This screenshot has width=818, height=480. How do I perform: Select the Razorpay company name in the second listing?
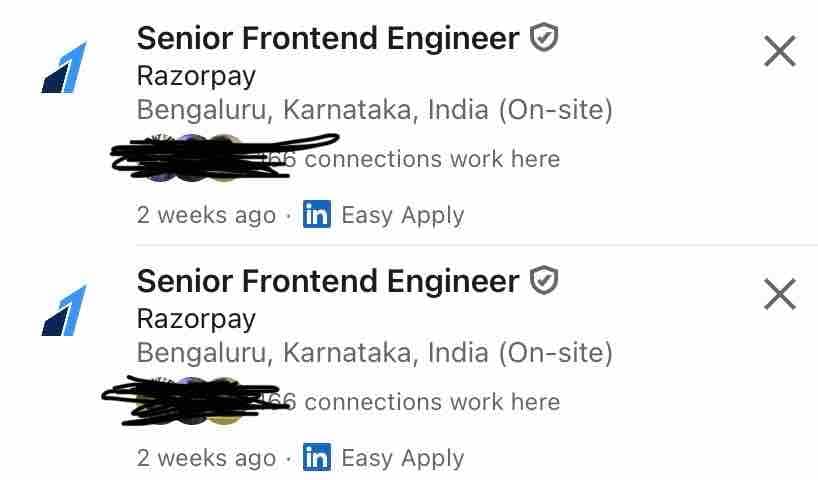point(196,319)
